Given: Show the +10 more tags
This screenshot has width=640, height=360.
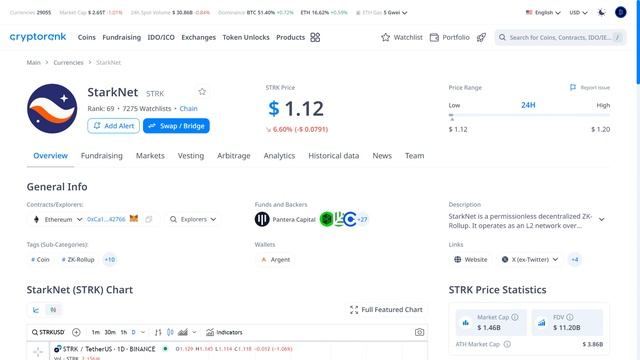Looking at the screenshot, I should click(109, 260).
